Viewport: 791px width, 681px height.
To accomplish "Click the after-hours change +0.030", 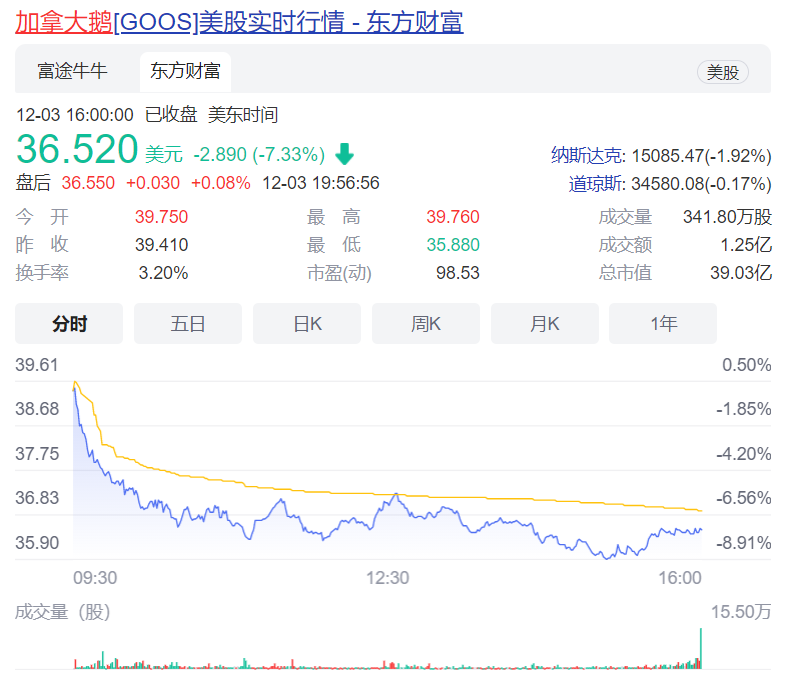I will pyautogui.click(x=153, y=183).
